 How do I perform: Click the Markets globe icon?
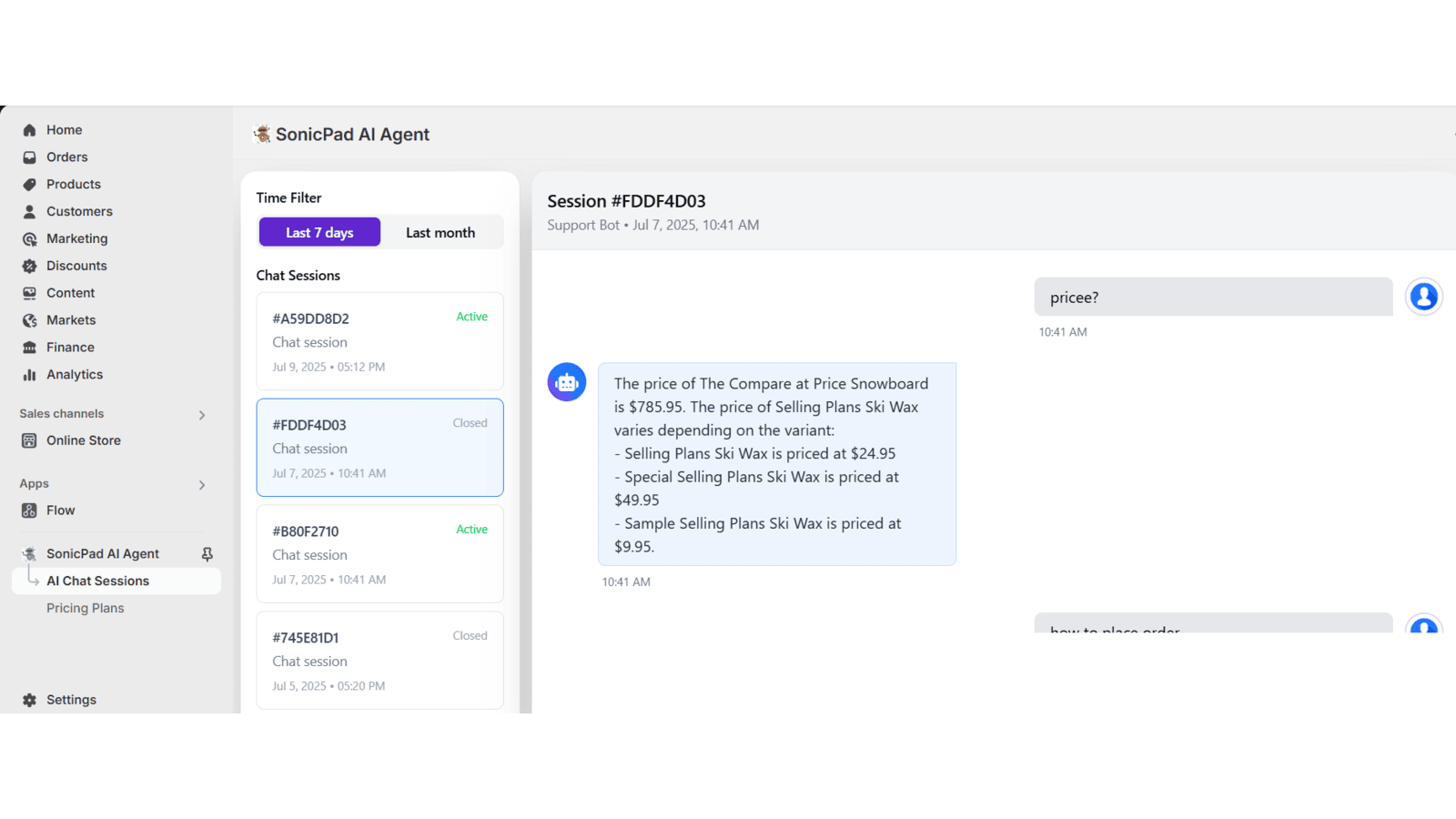29,320
